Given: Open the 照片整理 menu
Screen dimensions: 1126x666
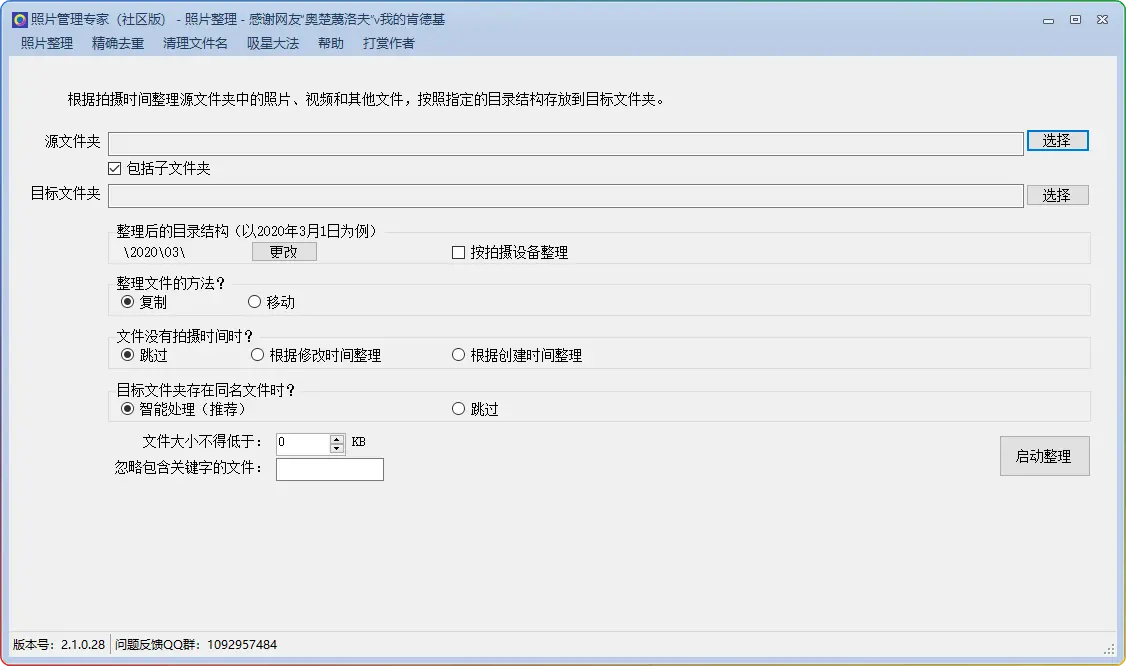Looking at the screenshot, I should tap(47, 43).
